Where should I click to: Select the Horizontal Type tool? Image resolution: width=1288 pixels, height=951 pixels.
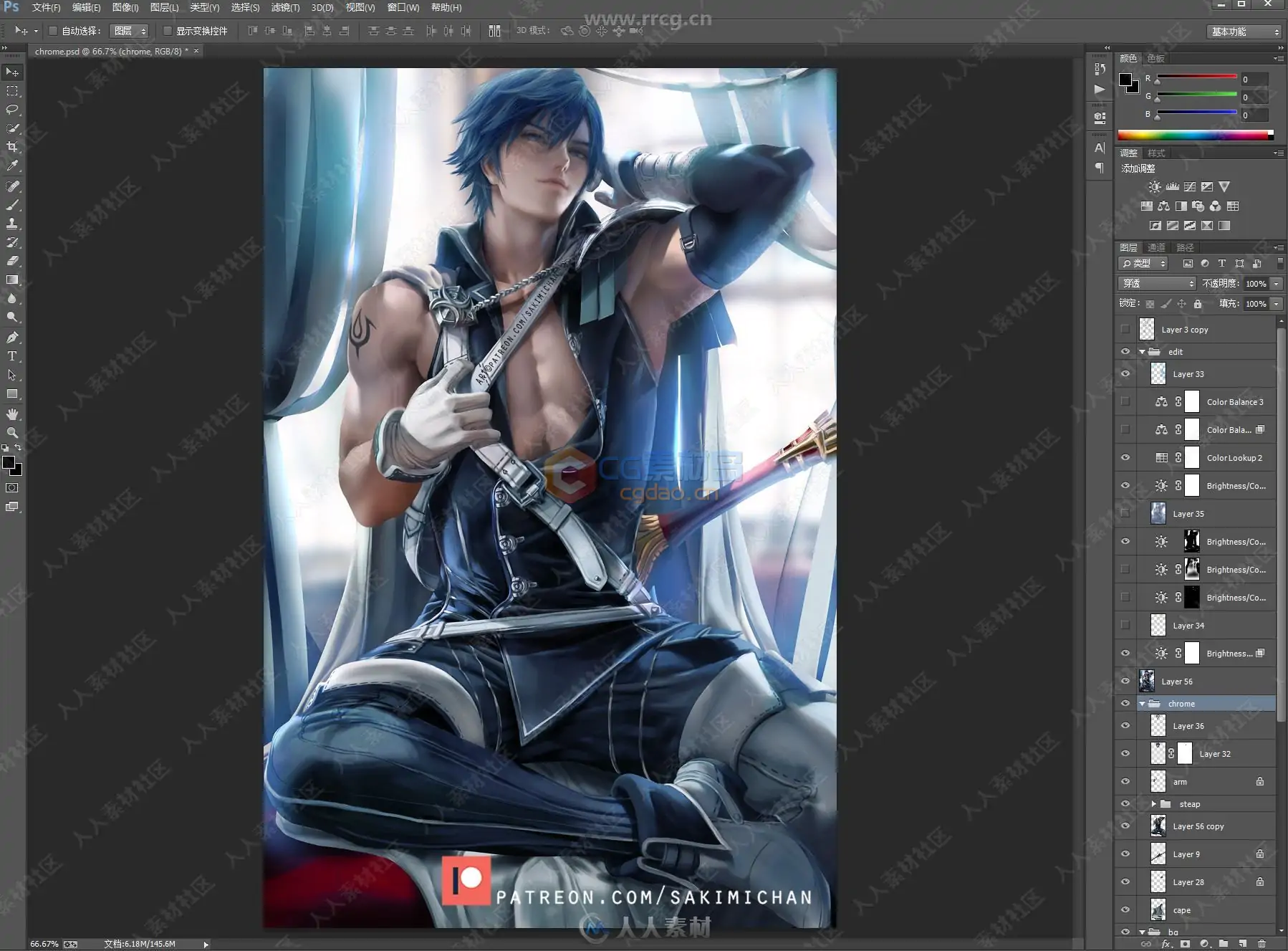pyautogui.click(x=12, y=356)
